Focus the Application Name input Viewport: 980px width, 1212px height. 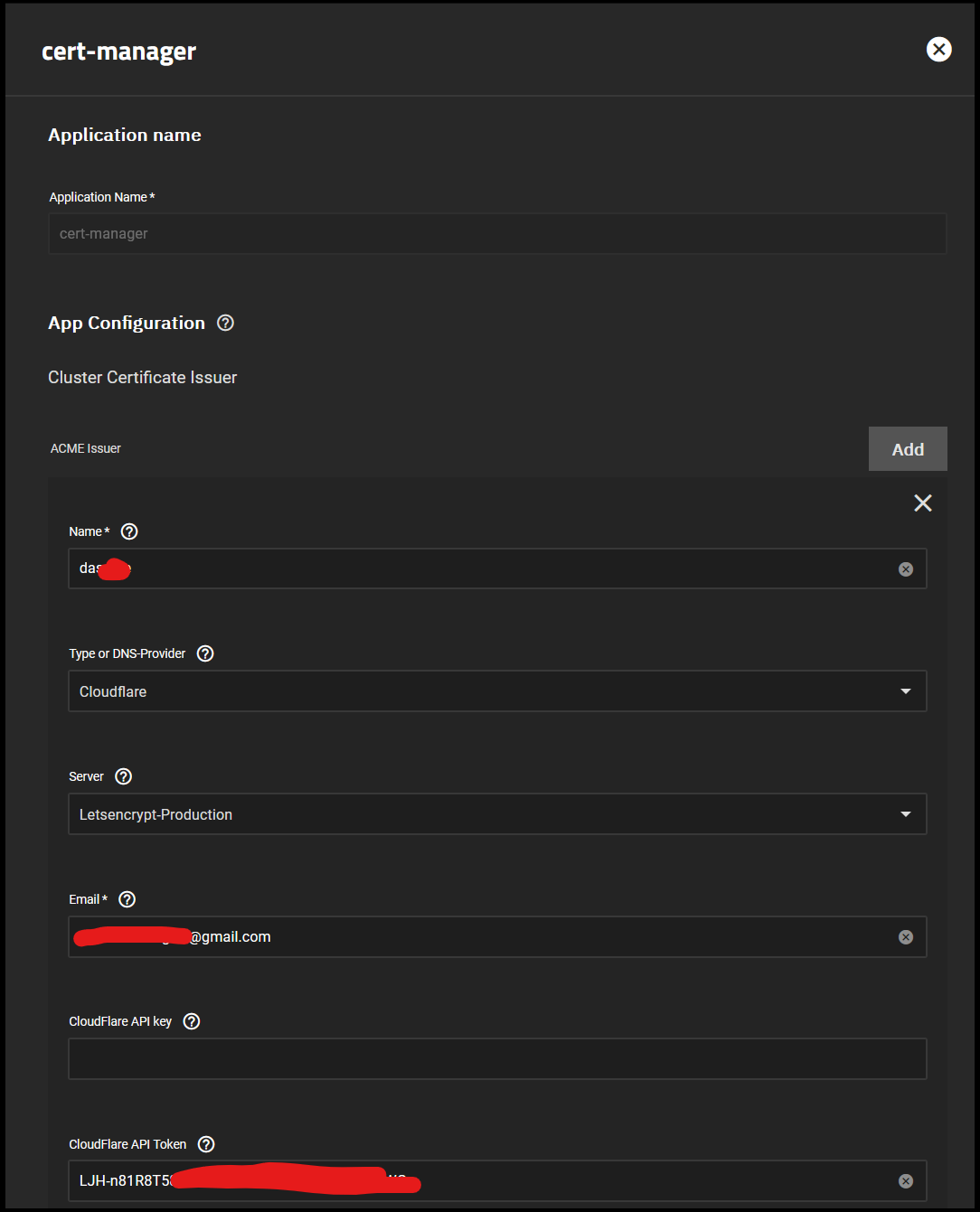(497, 233)
